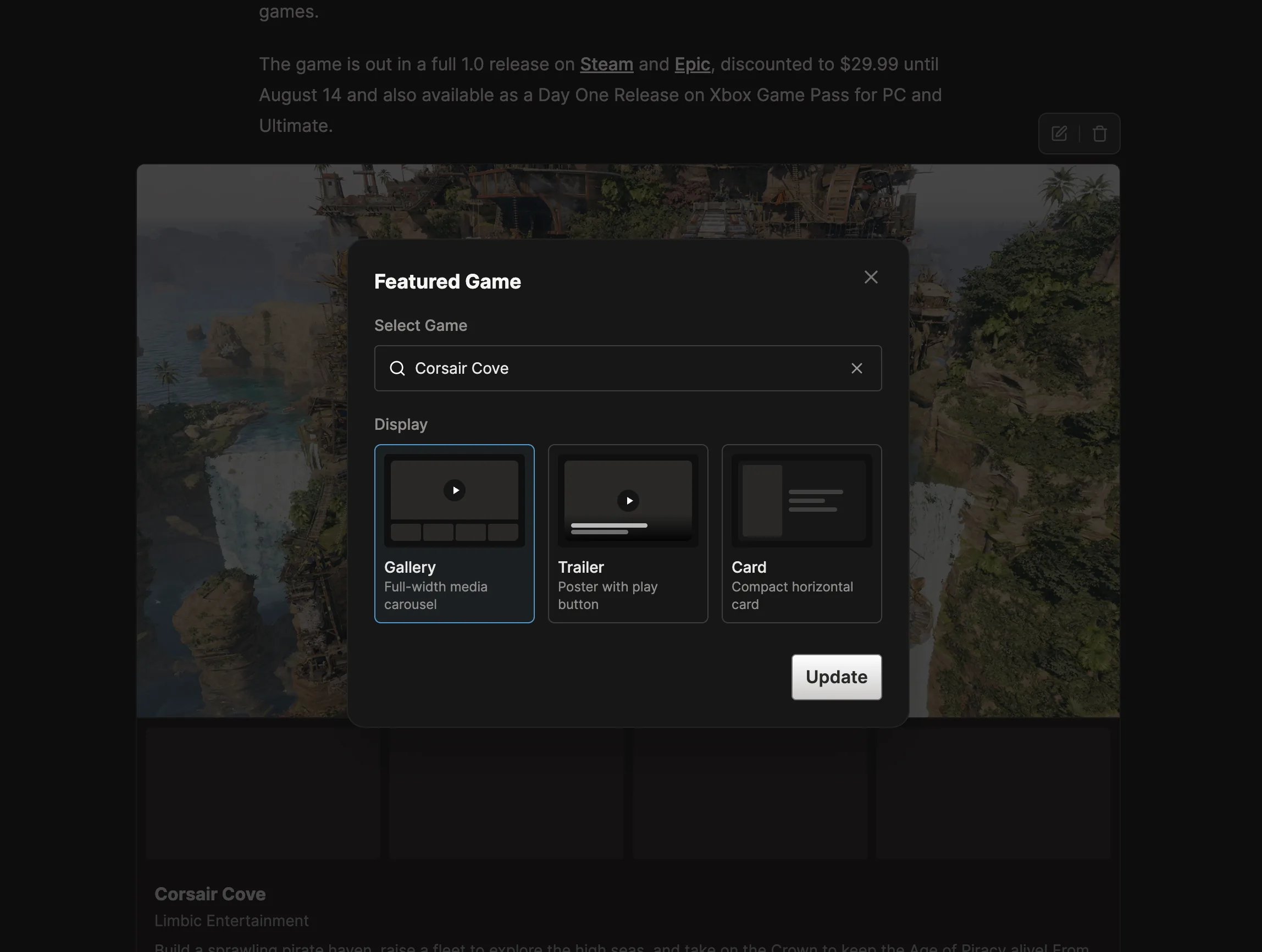The height and width of the screenshot is (952, 1262).
Task: Click the edit pencil icon for the block
Action: 1060,134
